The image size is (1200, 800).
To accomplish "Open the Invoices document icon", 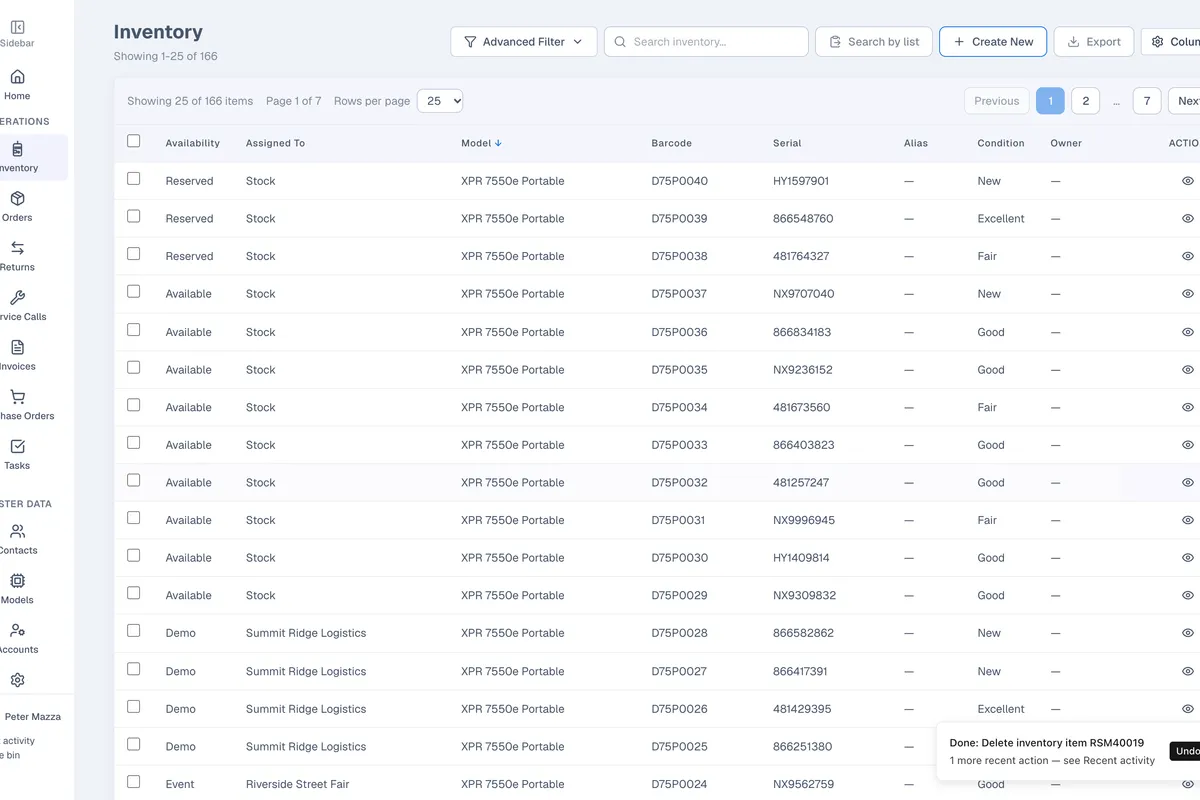I will pos(17,348).
